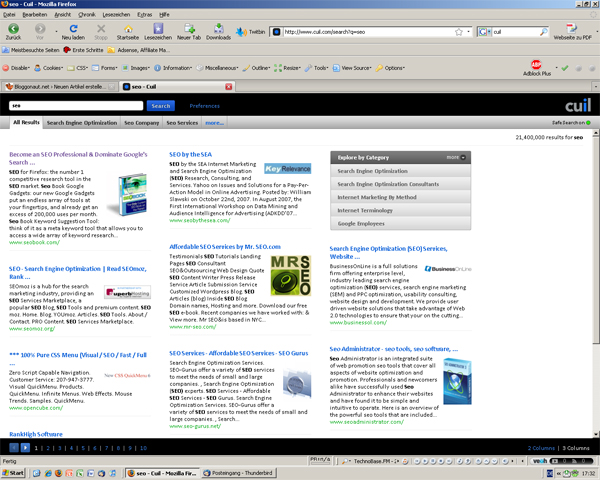This screenshot has width=600, height=480.
Task: Click the magnifier in the Firefox search box
Action: [x=543, y=32]
